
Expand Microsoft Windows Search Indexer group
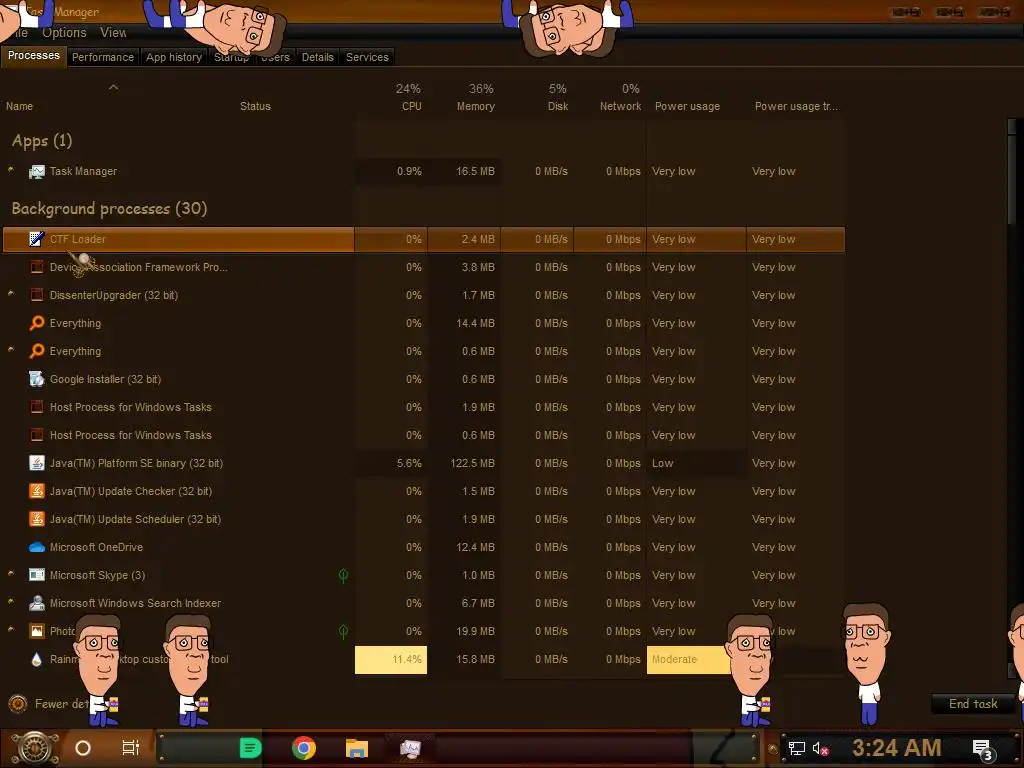coord(10,602)
